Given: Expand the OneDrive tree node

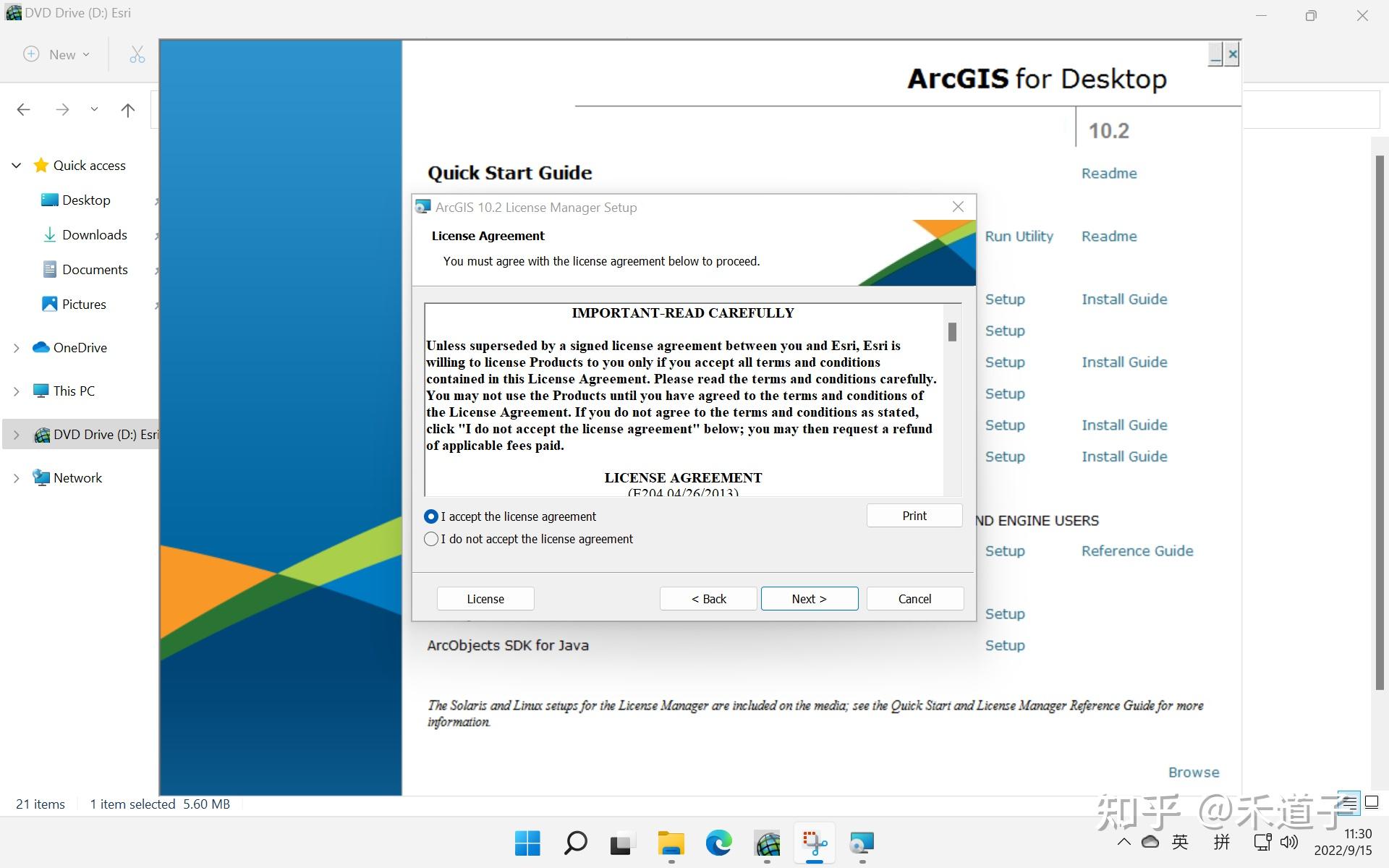Looking at the screenshot, I should [16, 348].
